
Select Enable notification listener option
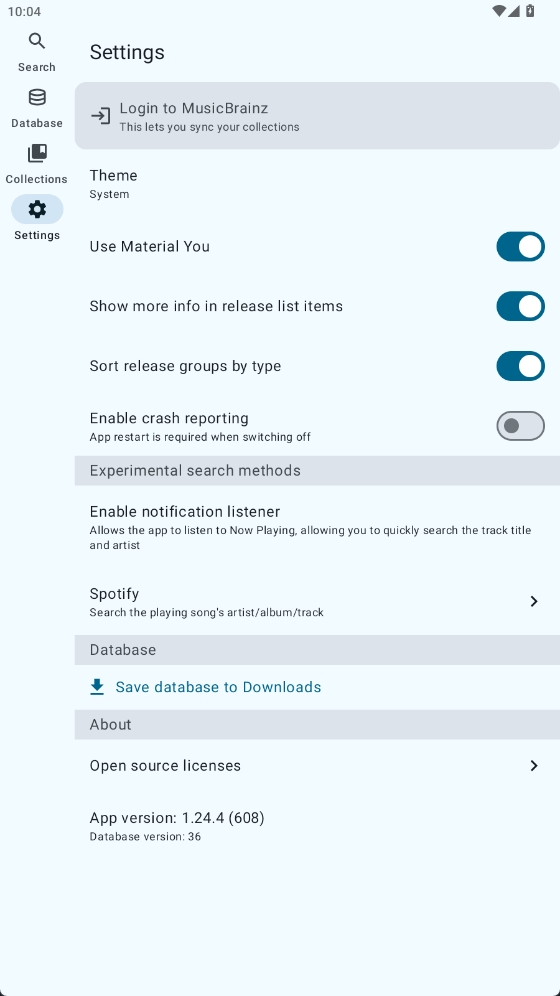pos(317,527)
